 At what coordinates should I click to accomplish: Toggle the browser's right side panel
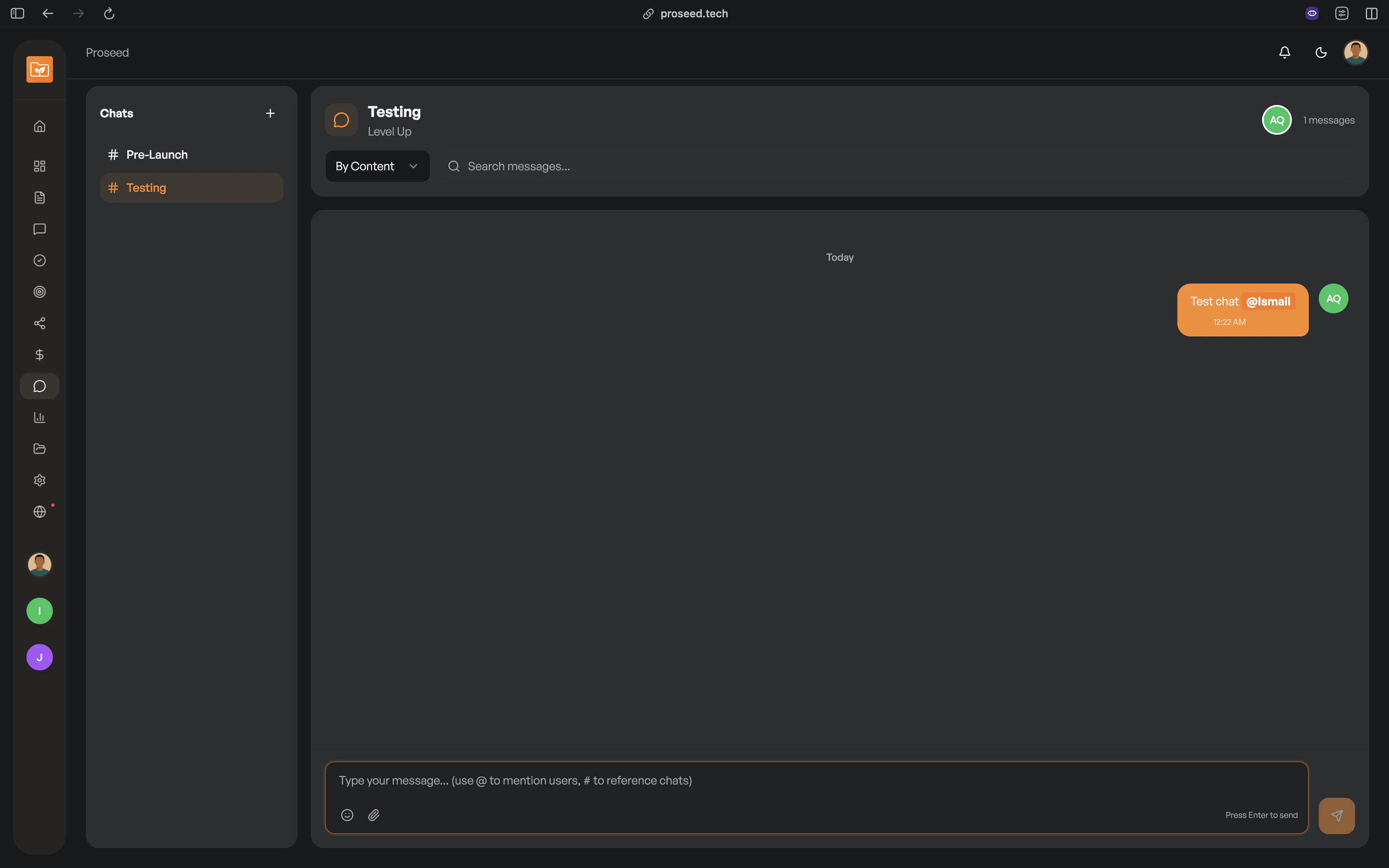[1372, 13]
